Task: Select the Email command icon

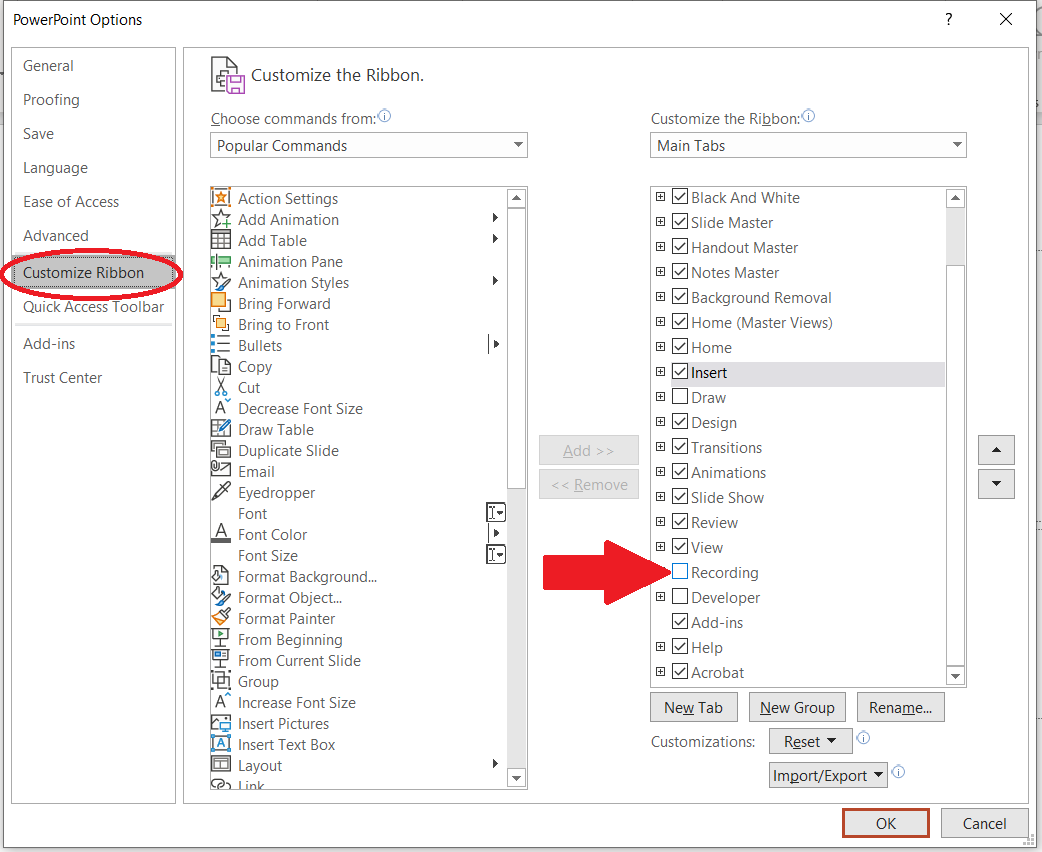Action: pyautogui.click(x=221, y=469)
